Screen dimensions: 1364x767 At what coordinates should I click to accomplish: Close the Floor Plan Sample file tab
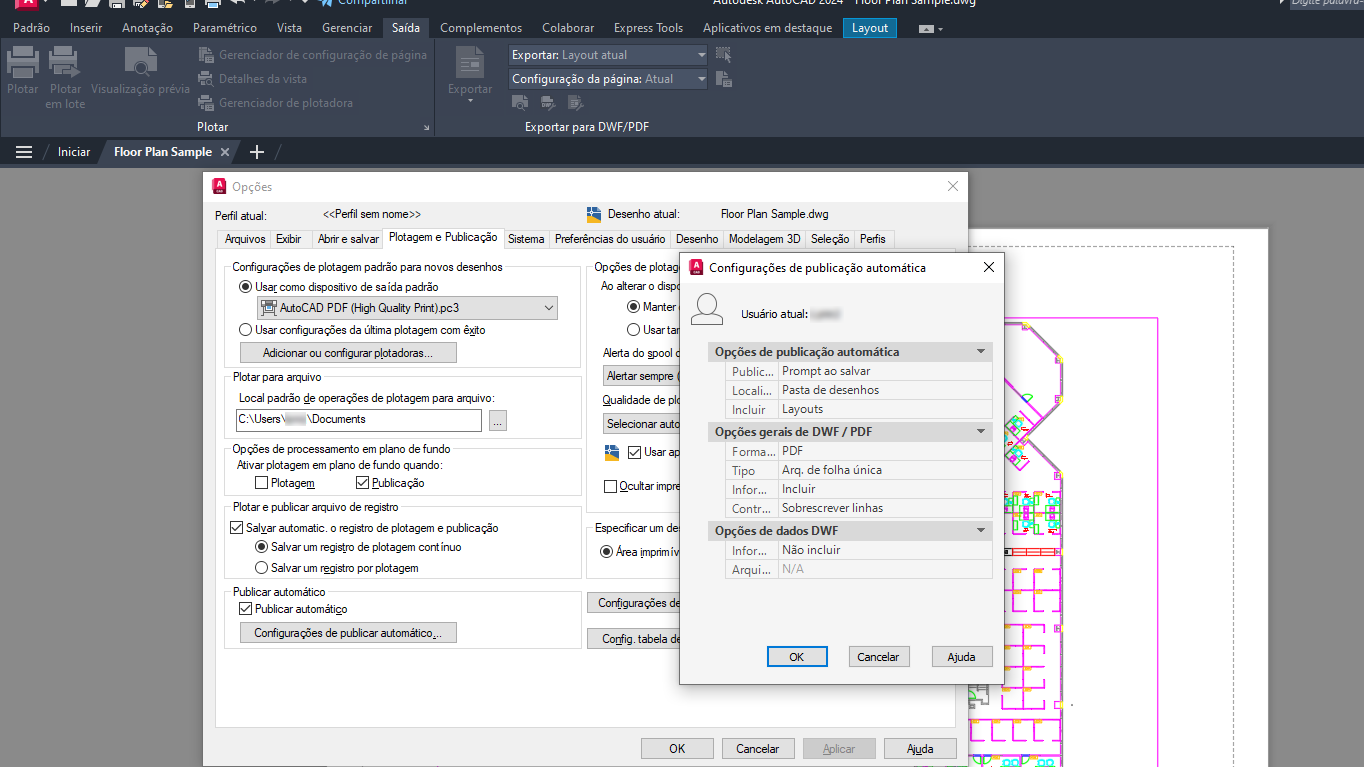tap(225, 152)
